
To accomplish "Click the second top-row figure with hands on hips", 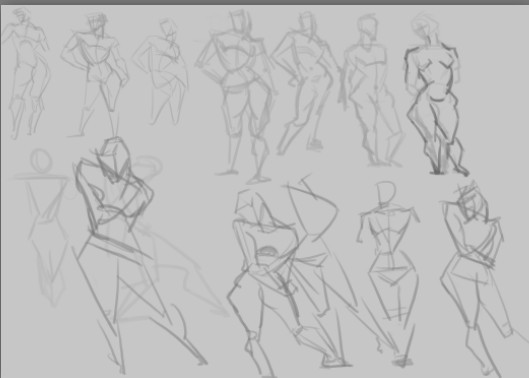I will click(x=94, y=74).
